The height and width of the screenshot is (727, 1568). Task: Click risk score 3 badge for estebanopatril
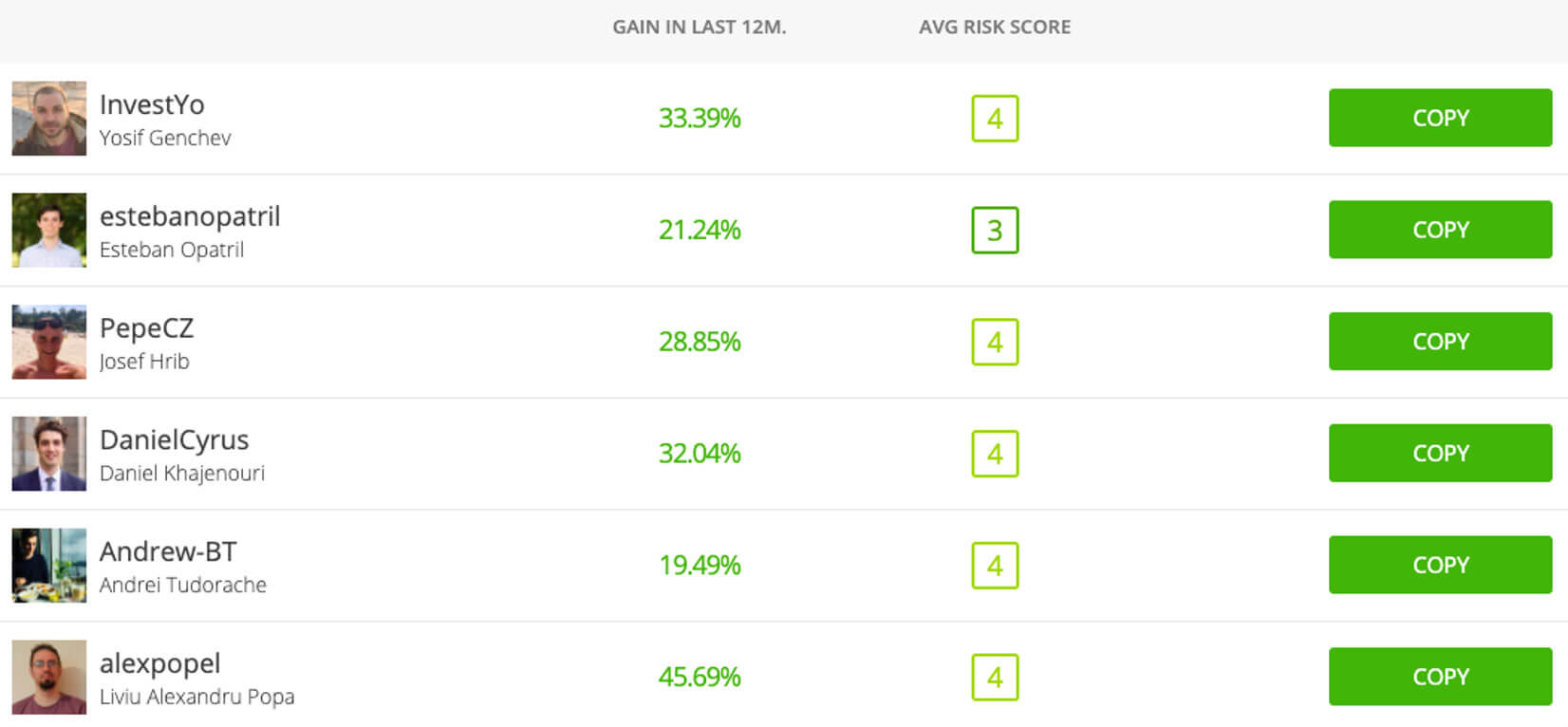point(995,231)
